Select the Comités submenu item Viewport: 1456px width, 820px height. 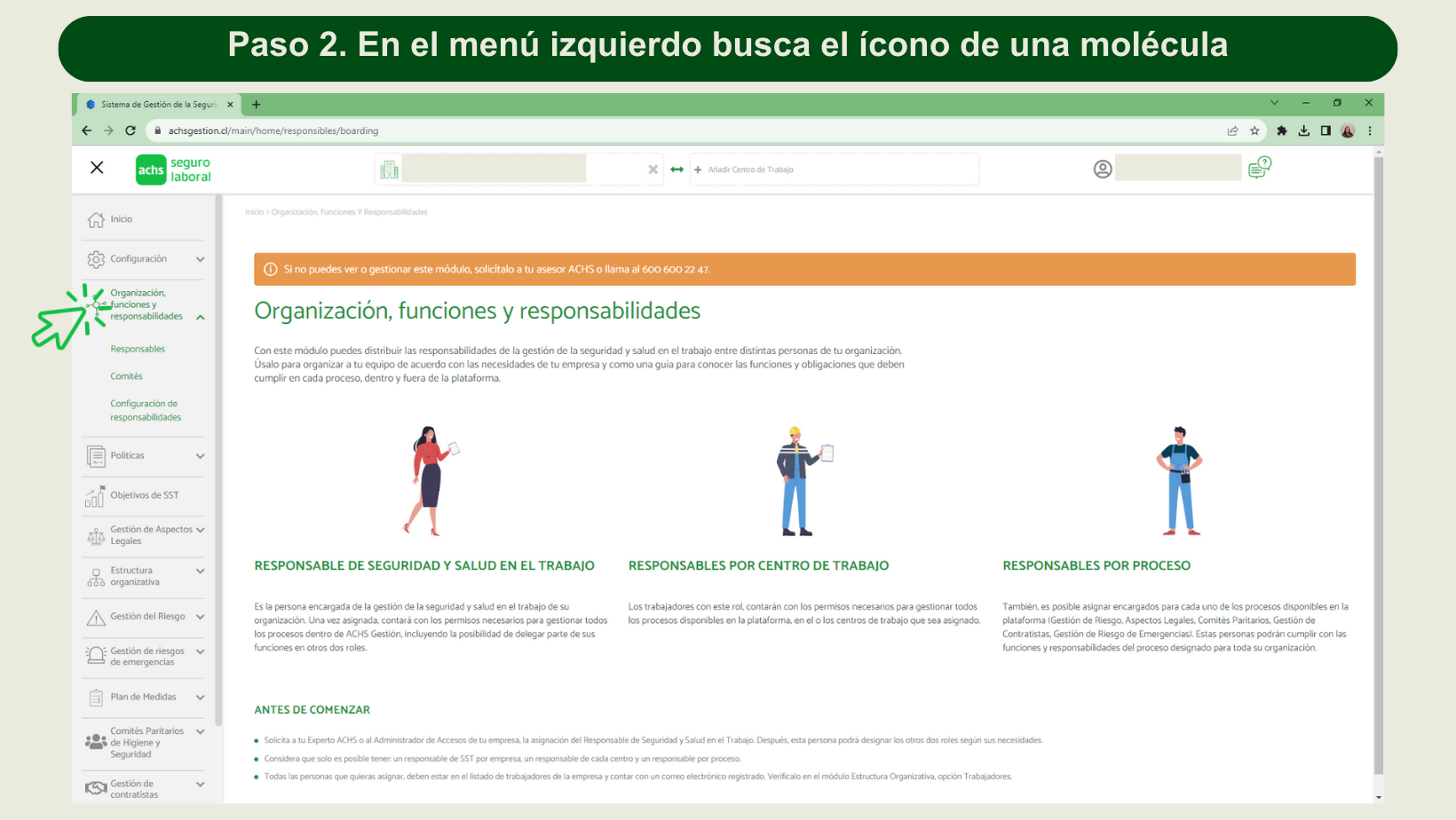126,376
